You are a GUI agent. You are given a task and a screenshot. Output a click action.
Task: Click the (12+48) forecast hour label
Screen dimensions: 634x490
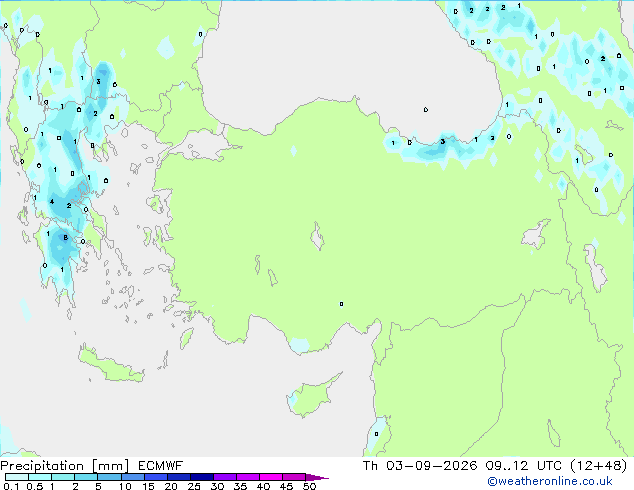click(599, 466)
